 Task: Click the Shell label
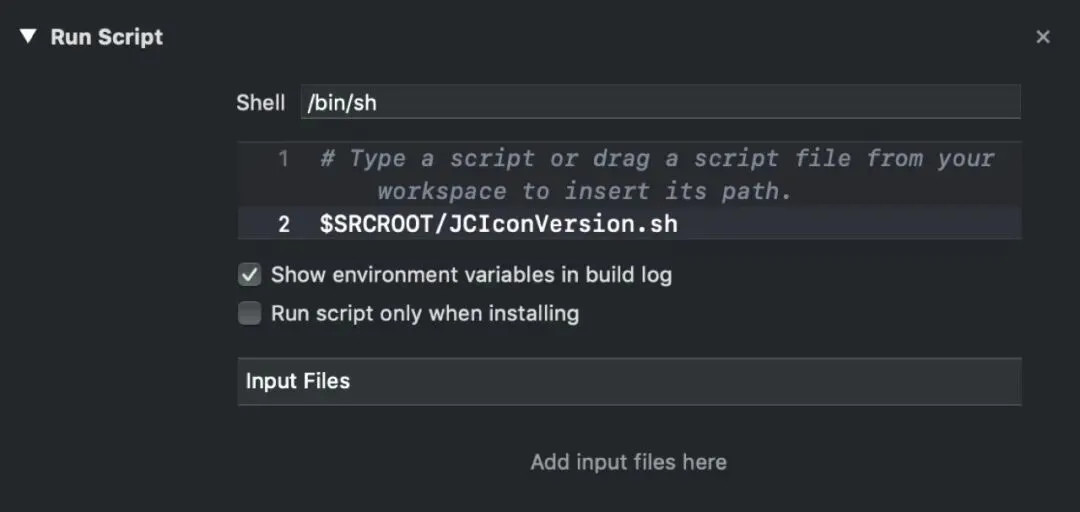pos(260,102)
